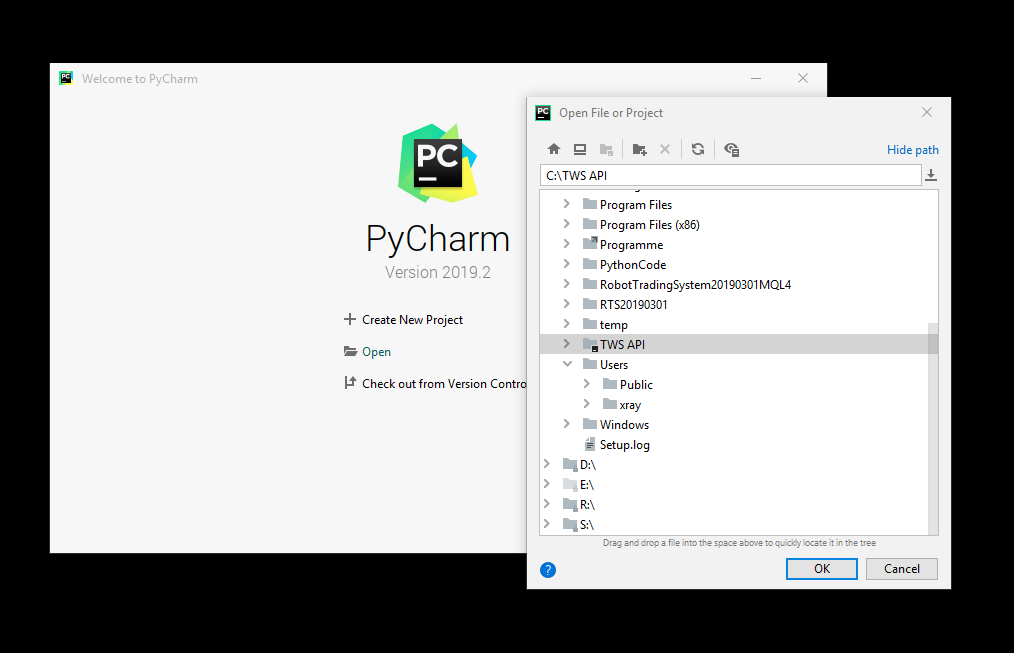
Task: Click the Open link in Welcome window
Action: pos(376,352)
